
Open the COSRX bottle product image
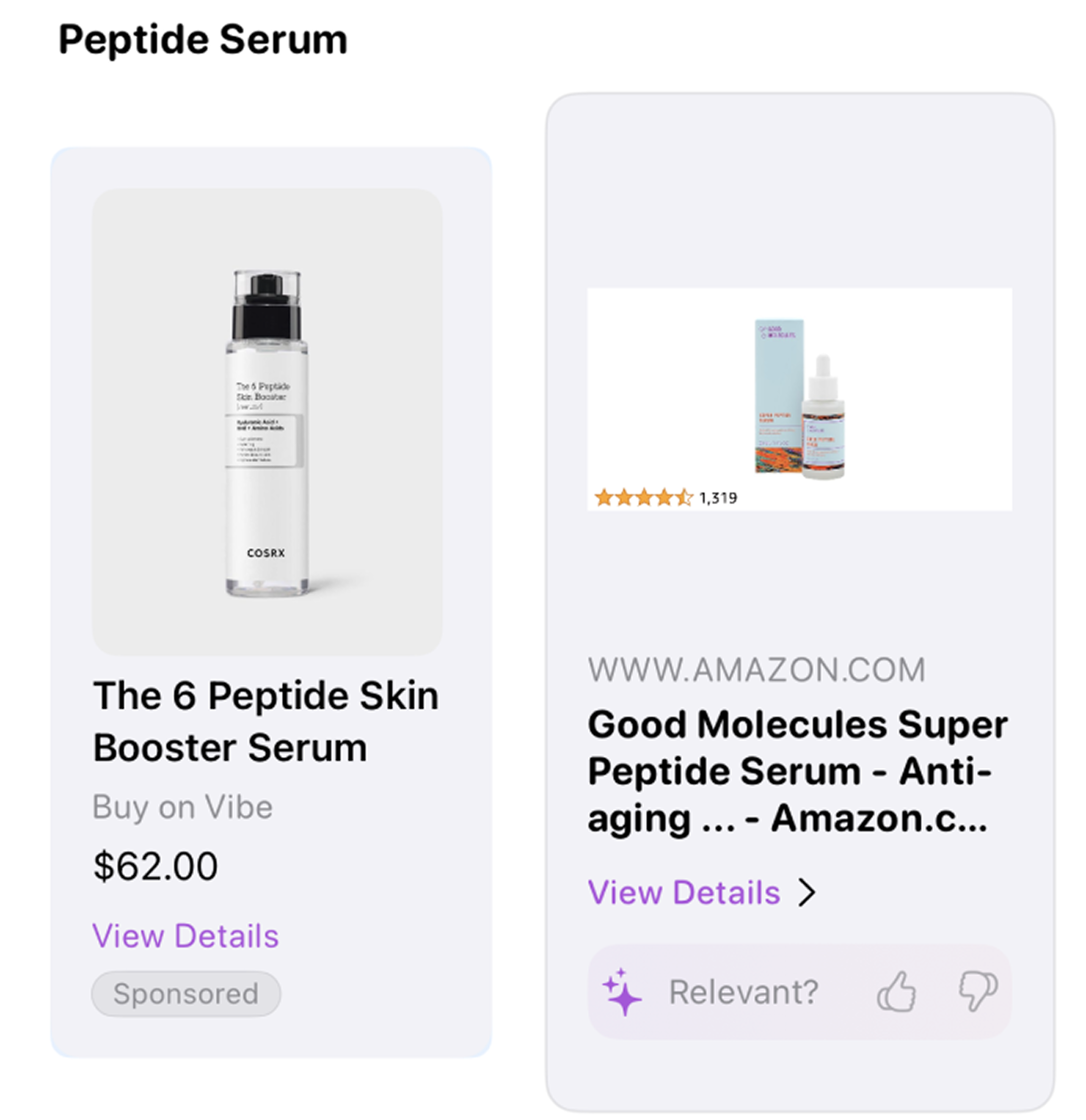coord(267,422)
